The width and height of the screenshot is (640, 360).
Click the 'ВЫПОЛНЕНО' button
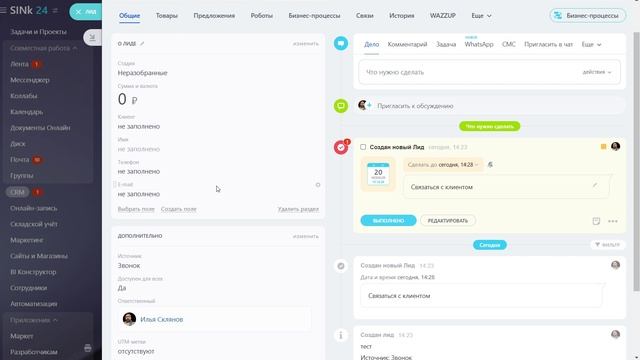[388, 220]
